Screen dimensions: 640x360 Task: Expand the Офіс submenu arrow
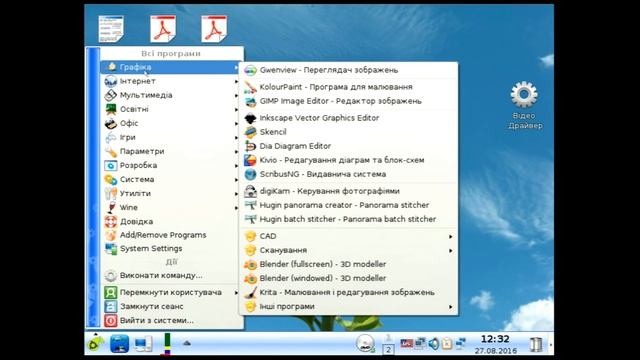tap(236, 124)
